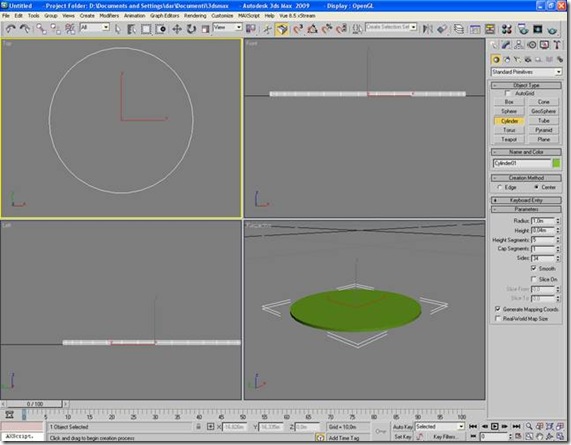This screenshot has width=571, height=445.
Task: Click the Quick Render teapot icon
Action: [552, 29]
